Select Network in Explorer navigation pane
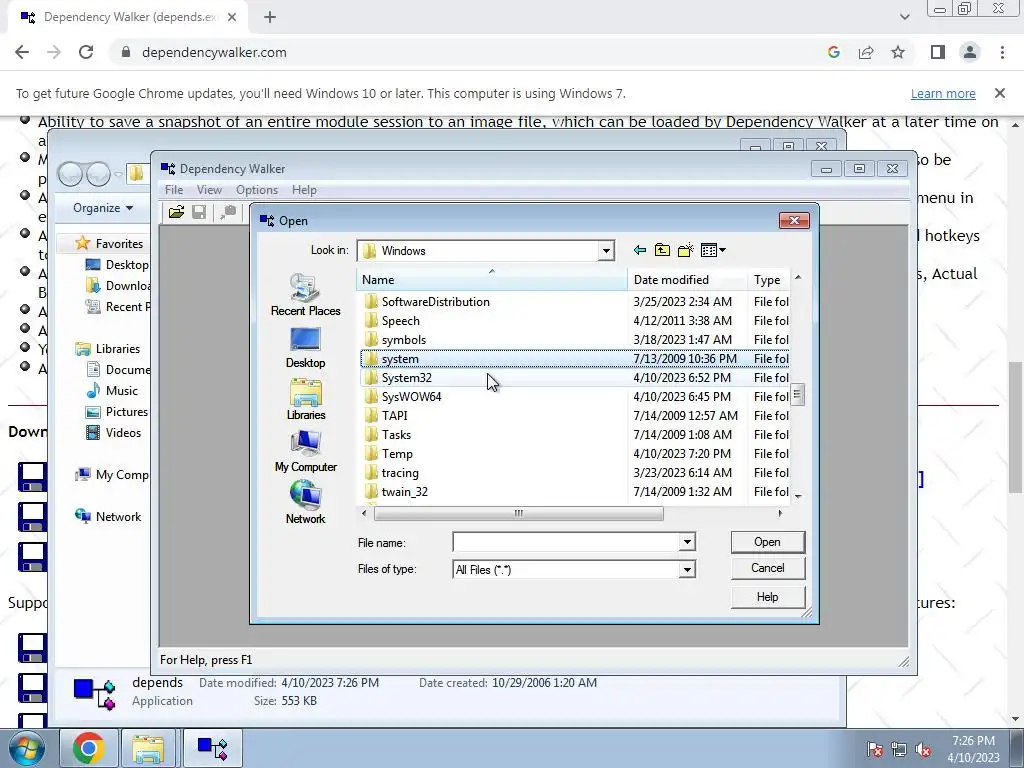This screenshot has height=768, width=1024. [108, 517]
